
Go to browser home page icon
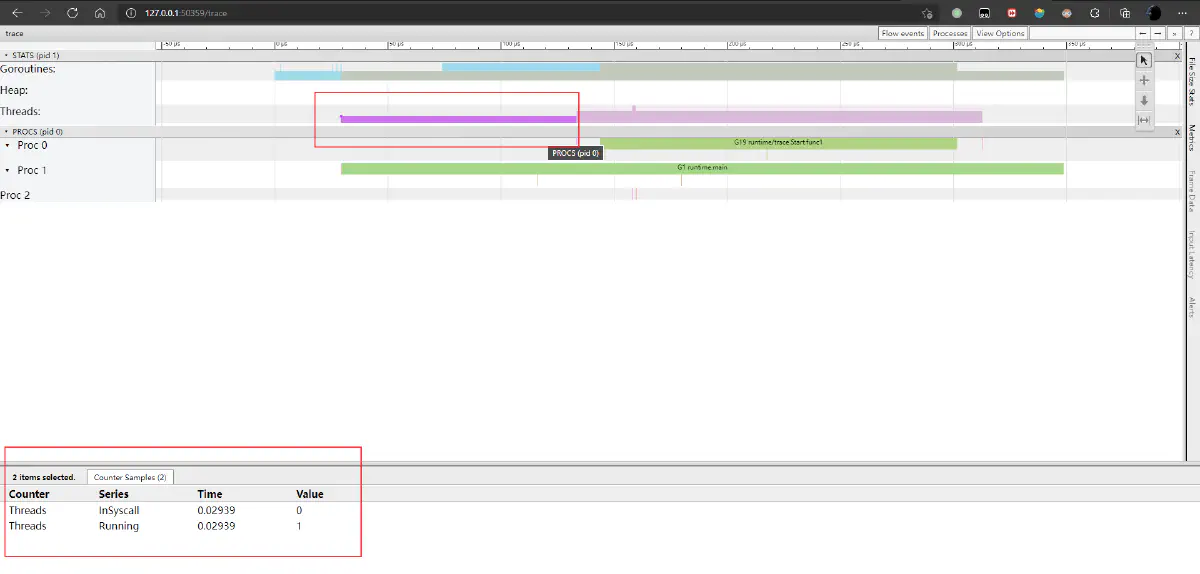tap(100, 13)
